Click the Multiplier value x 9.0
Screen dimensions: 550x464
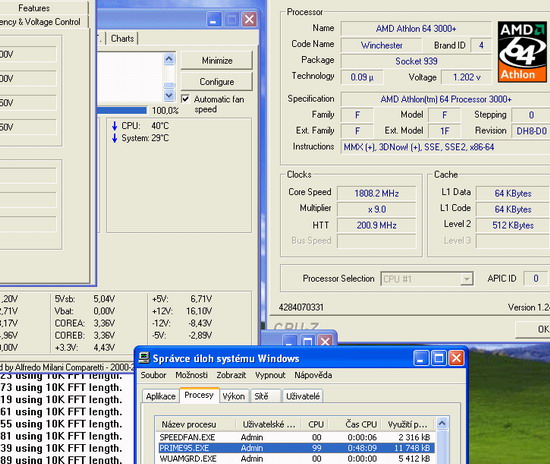click(376, 209)
